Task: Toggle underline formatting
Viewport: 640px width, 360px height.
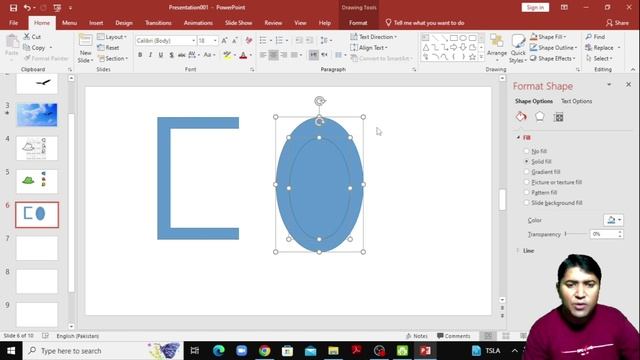Action: click(161, 55)
